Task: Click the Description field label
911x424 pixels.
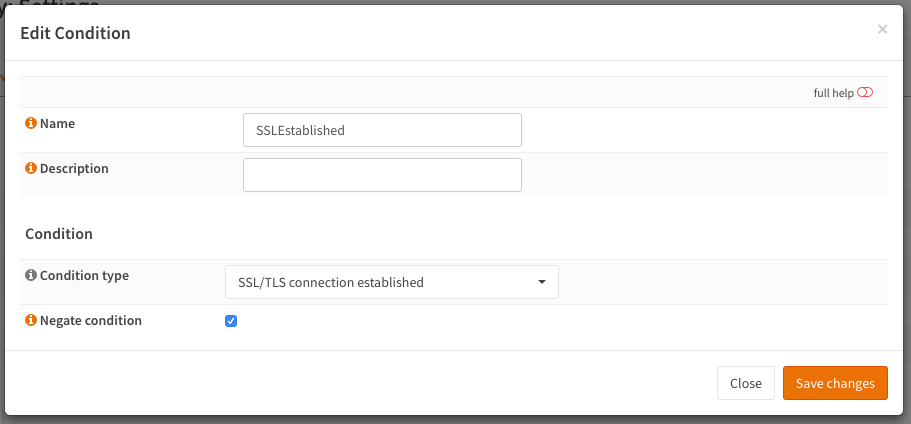Action: click(x=74, y=168)
